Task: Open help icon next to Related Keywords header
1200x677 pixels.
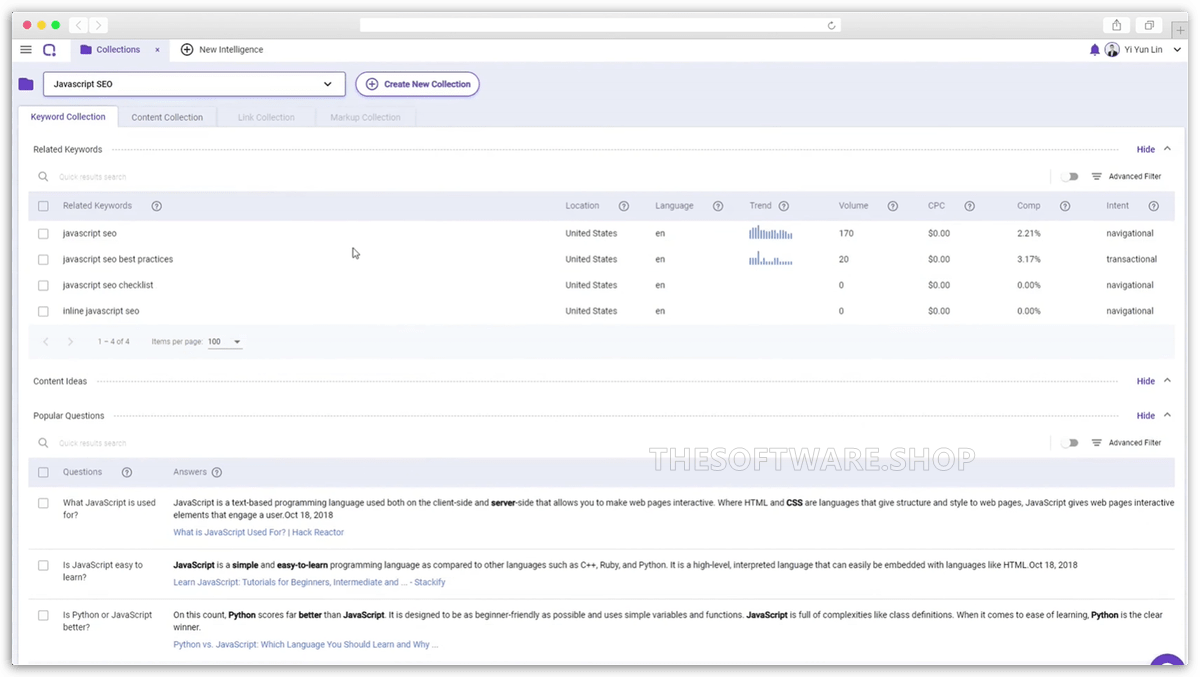Action: (x=157, y=206)
